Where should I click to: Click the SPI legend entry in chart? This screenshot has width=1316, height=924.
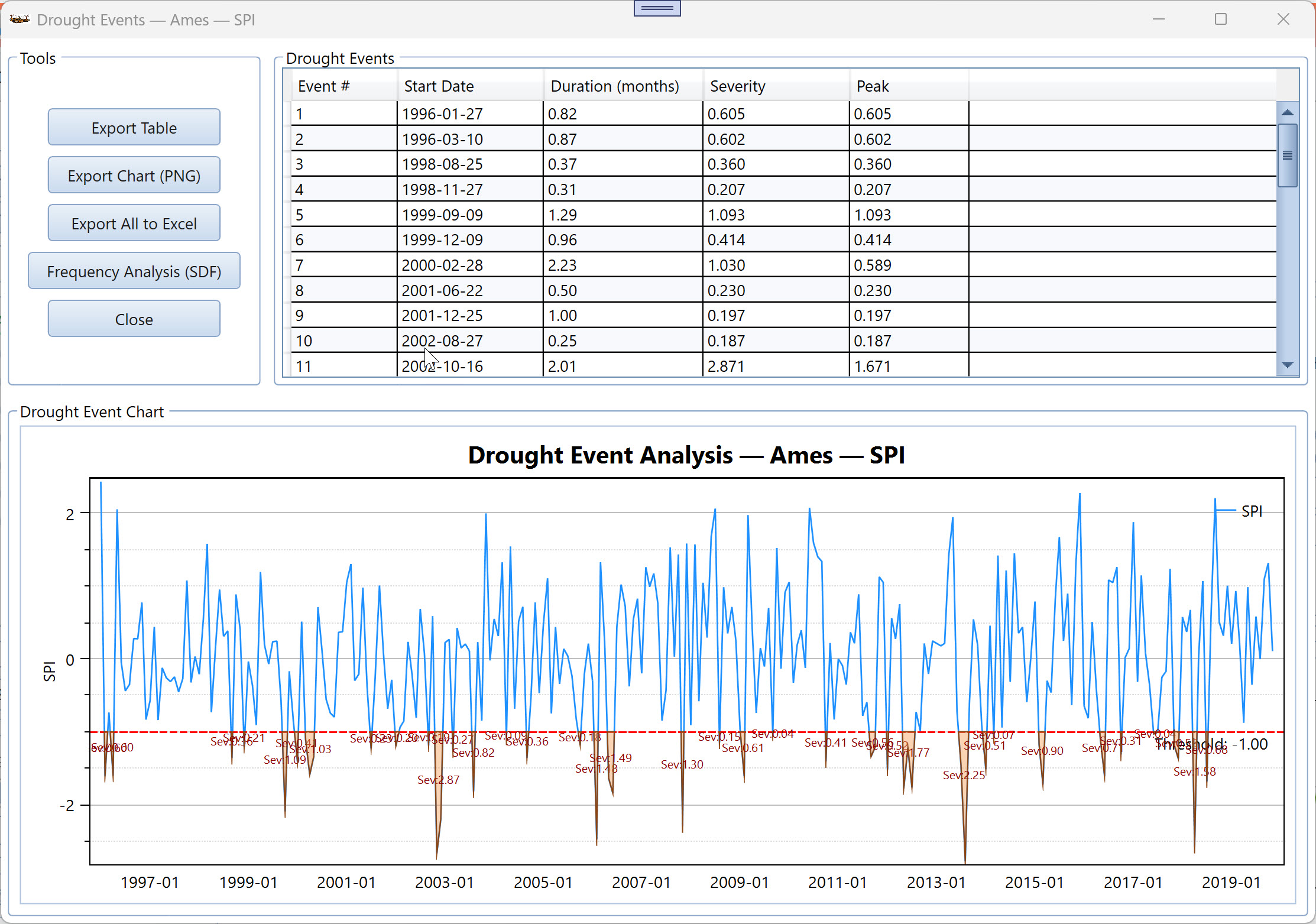pyautogui.click(x=1240, y=511)
